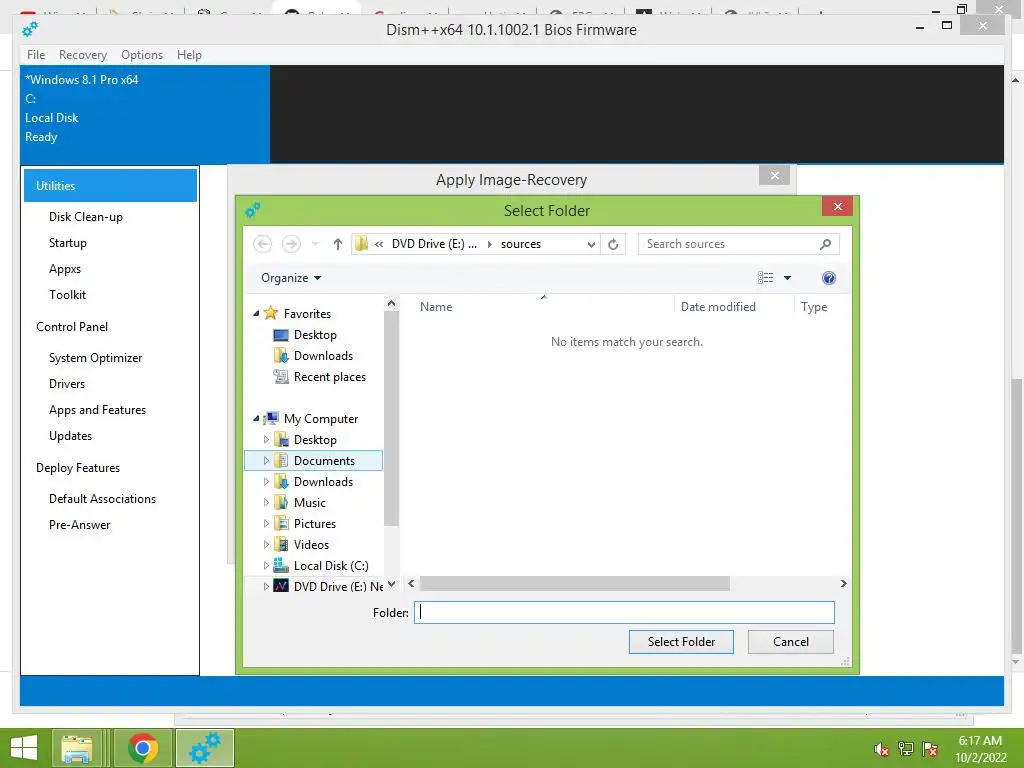Expand the Documents tree node

click(x=266, y=461)
